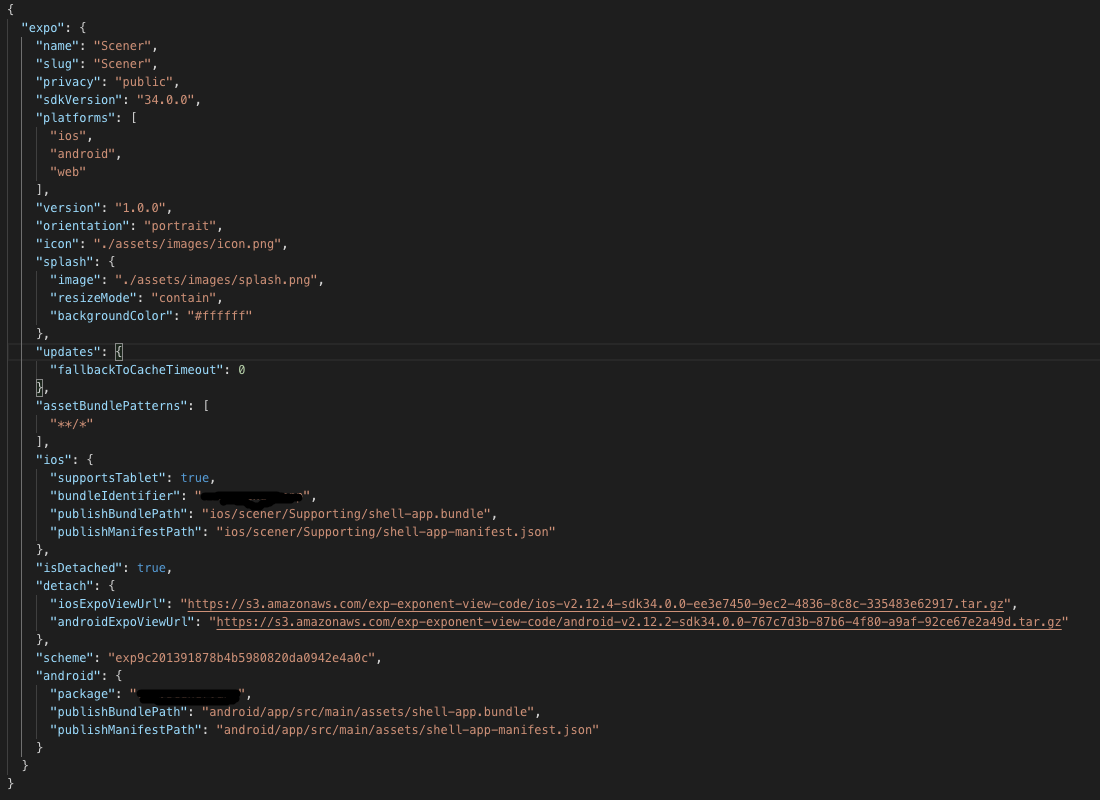Select the "#ffffff" backgroundColor value
1100x800 pixels.
220,315
